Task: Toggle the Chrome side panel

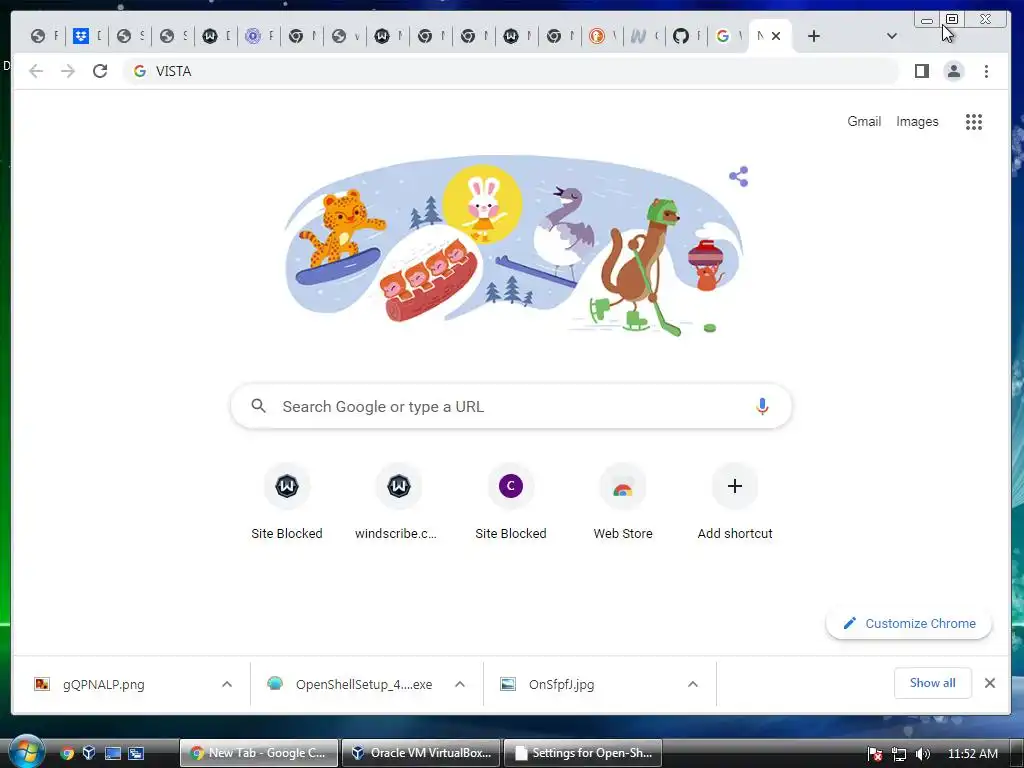Action: pyautogui.click(x=921, y=71)
